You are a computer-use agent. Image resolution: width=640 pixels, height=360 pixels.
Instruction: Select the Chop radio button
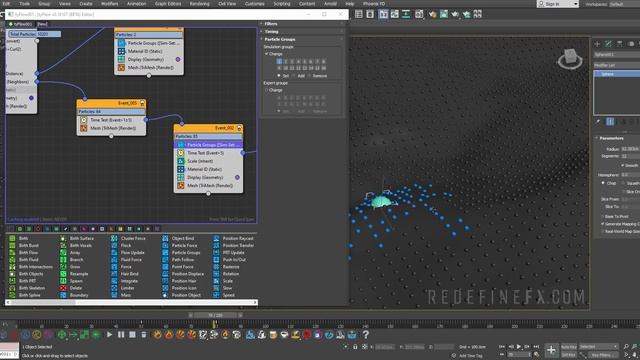coord(603,183)
